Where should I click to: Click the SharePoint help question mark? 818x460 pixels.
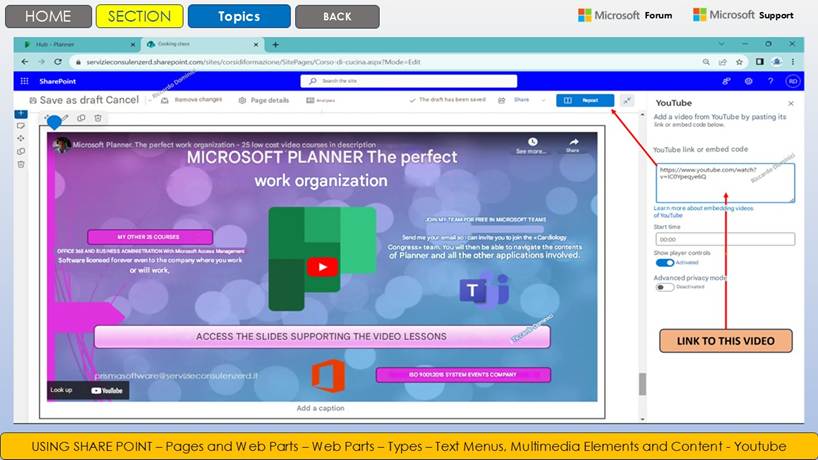[770, 81]
